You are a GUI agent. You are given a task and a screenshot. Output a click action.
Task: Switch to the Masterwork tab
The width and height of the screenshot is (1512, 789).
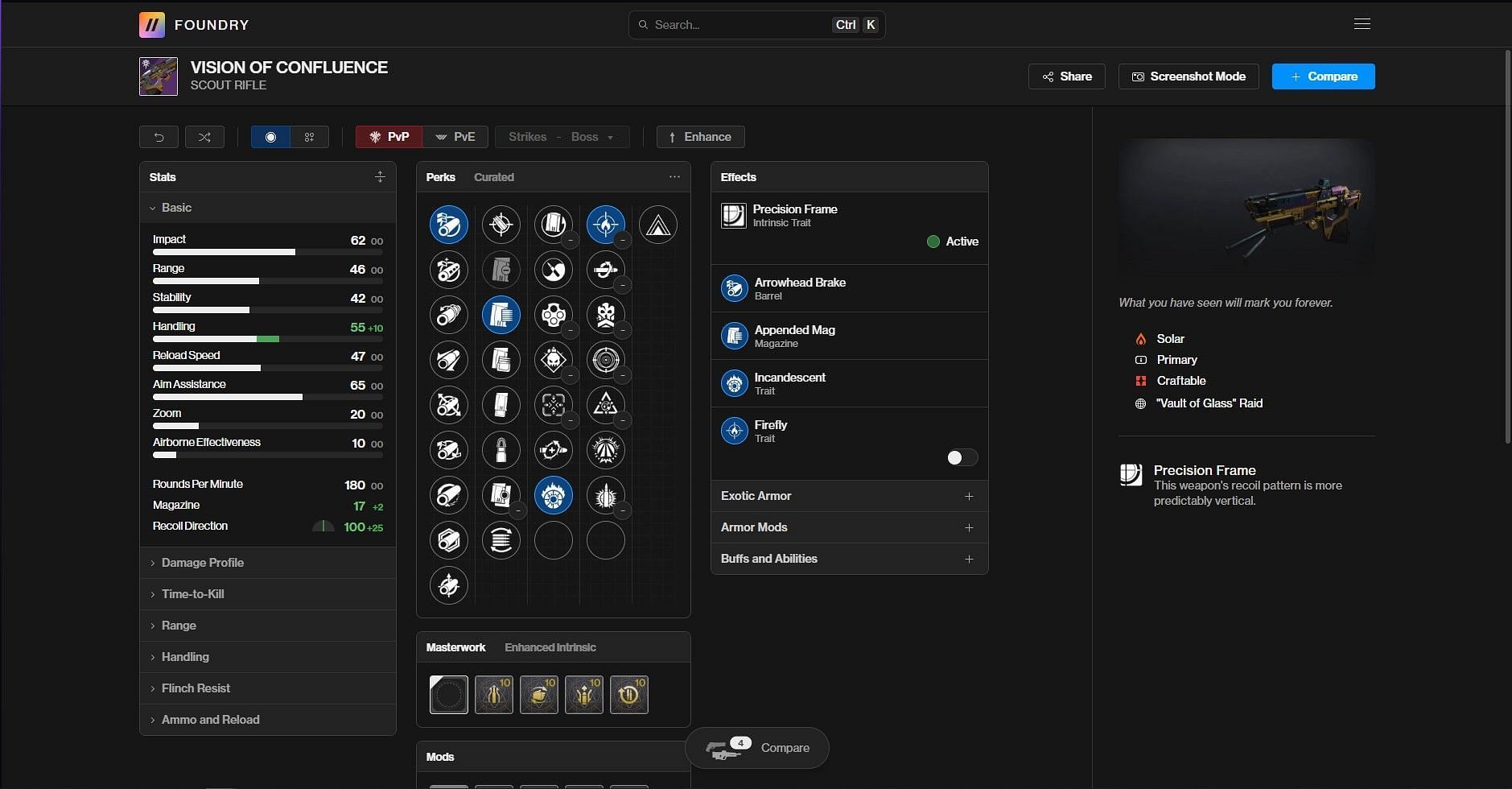click(x=455, y=647)
